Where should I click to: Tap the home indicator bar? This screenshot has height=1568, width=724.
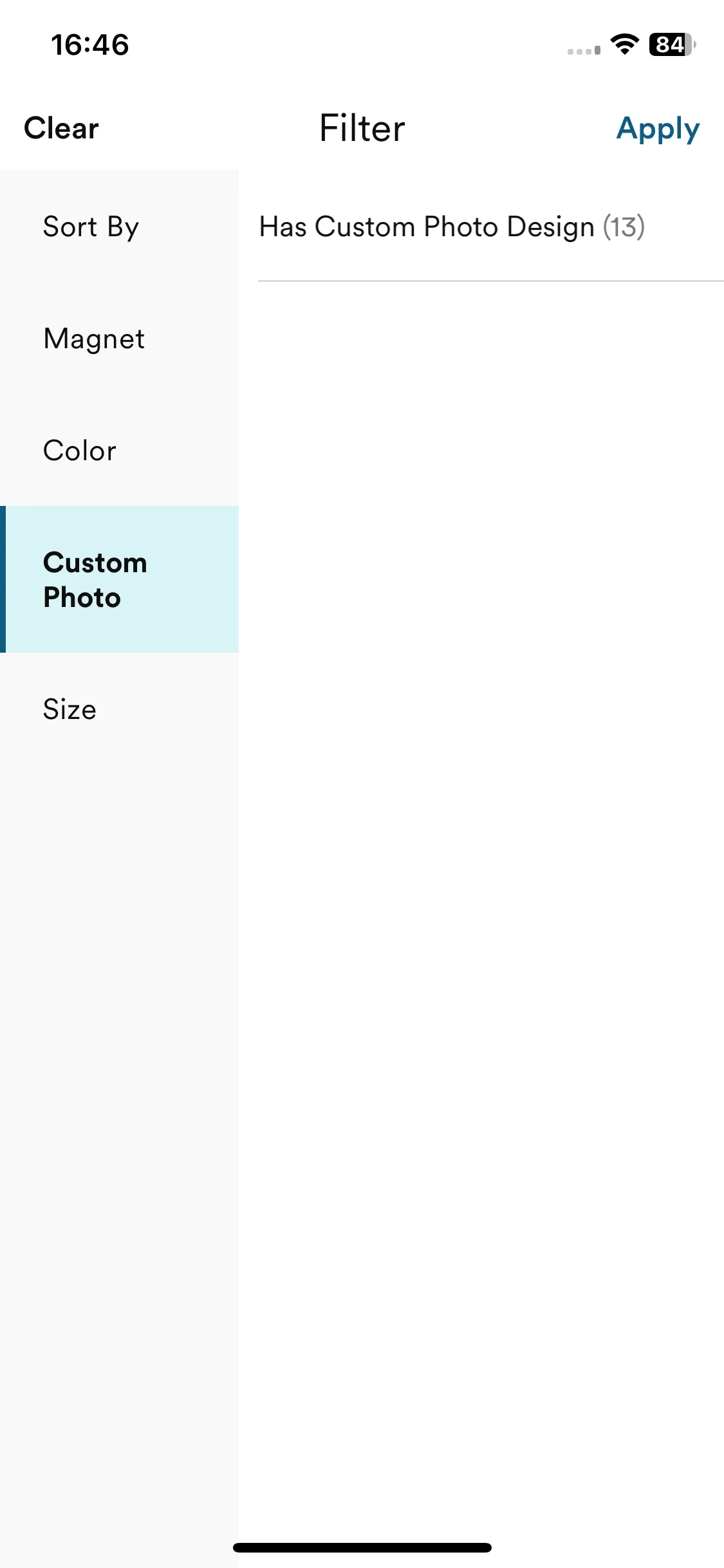(x=362, y=1547)
